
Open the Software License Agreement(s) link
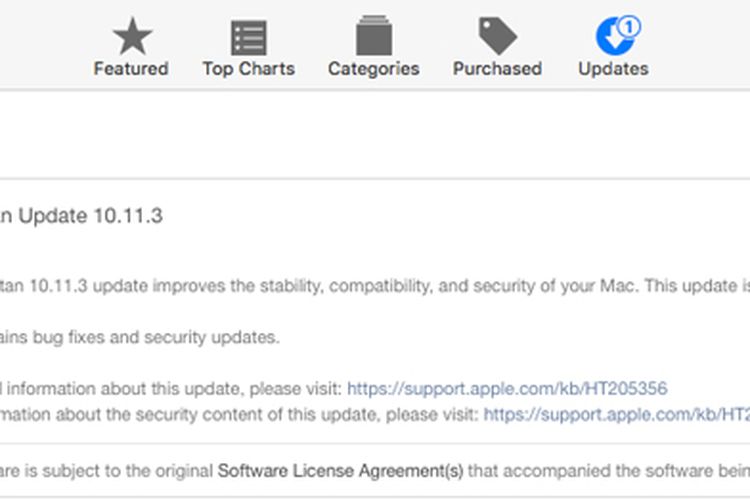click(341, 471)
